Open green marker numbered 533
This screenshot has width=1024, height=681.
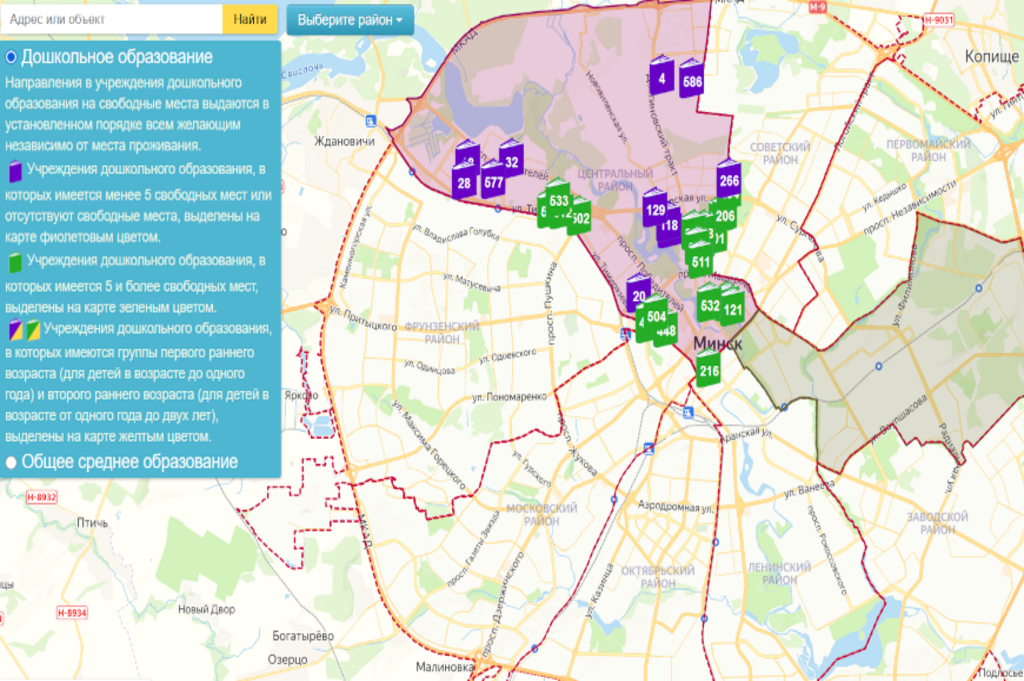tap(558, 200)
